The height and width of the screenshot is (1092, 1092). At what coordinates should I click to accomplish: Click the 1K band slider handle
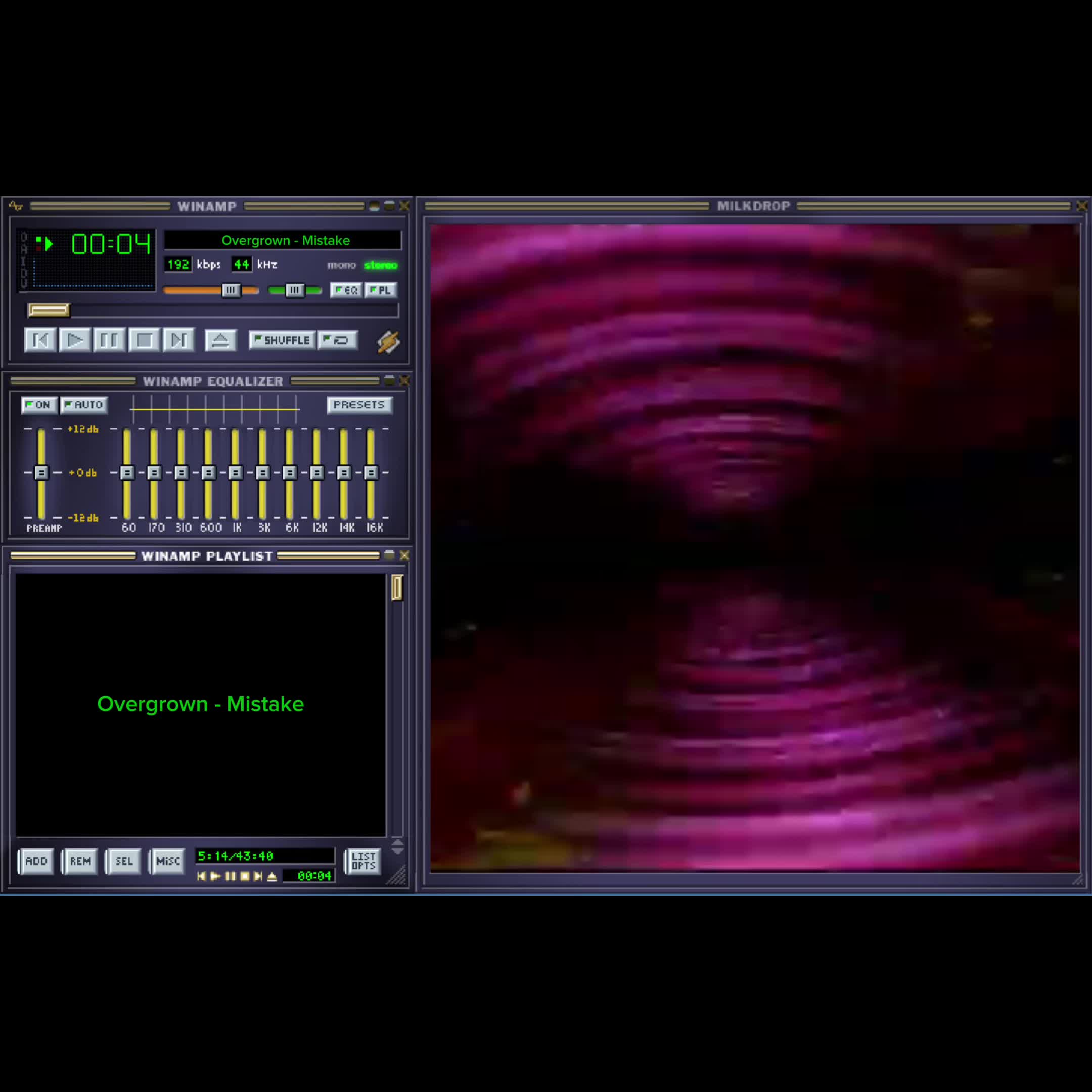pos(235,473)
